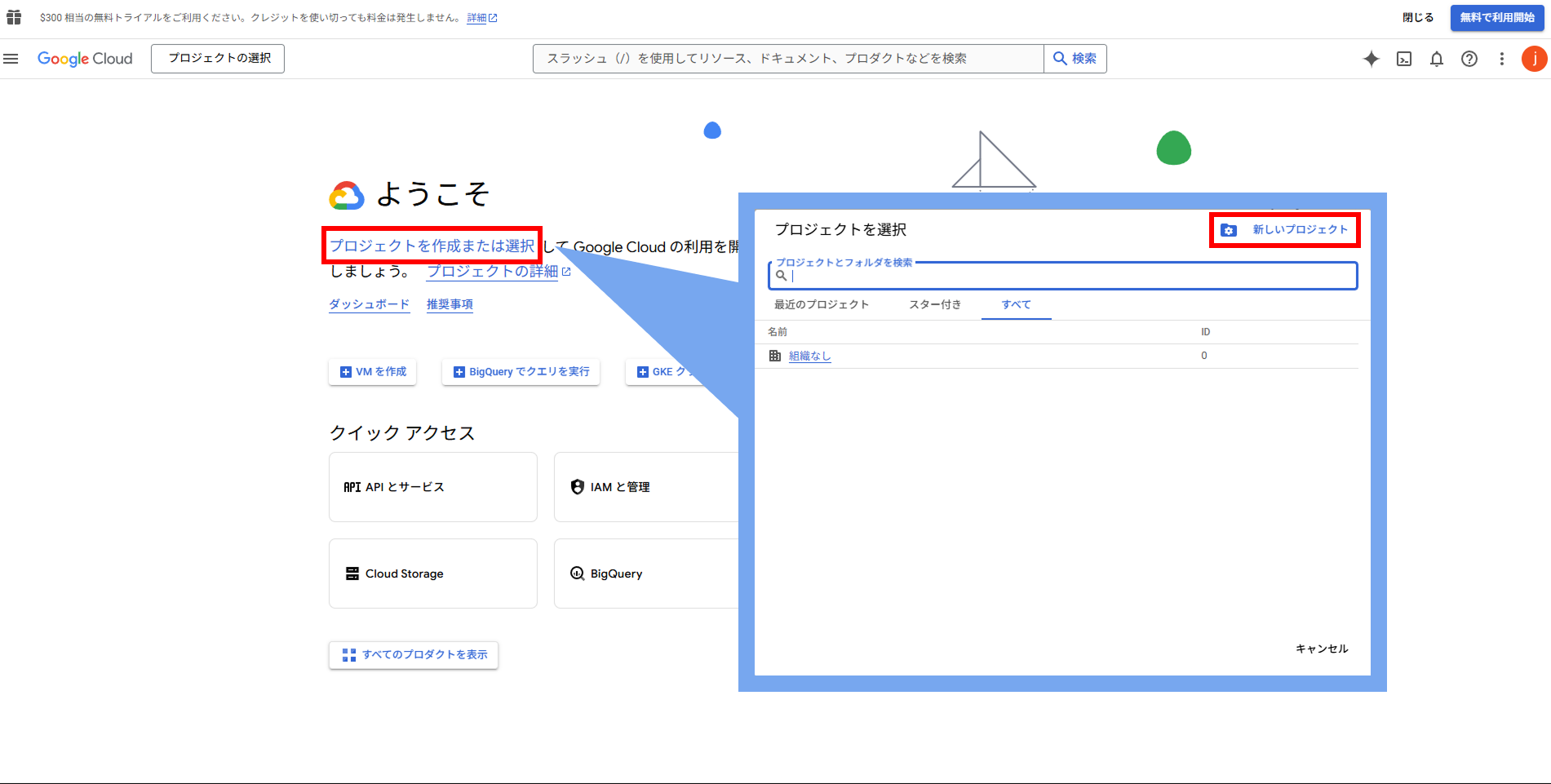Open the BigQuery quick access card
The height and width of the screenshot is (784, 1551).
[x=646, y=574]
